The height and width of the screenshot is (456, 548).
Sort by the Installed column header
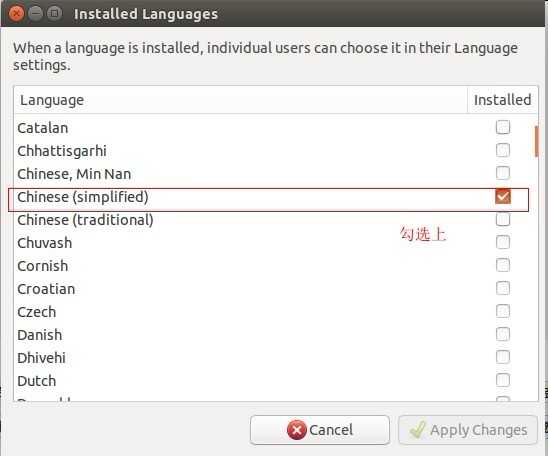click(503, 100)
